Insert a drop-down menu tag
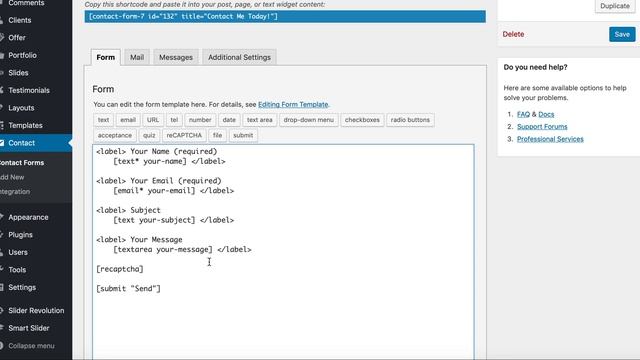The image size is (640, 360). 309,120
